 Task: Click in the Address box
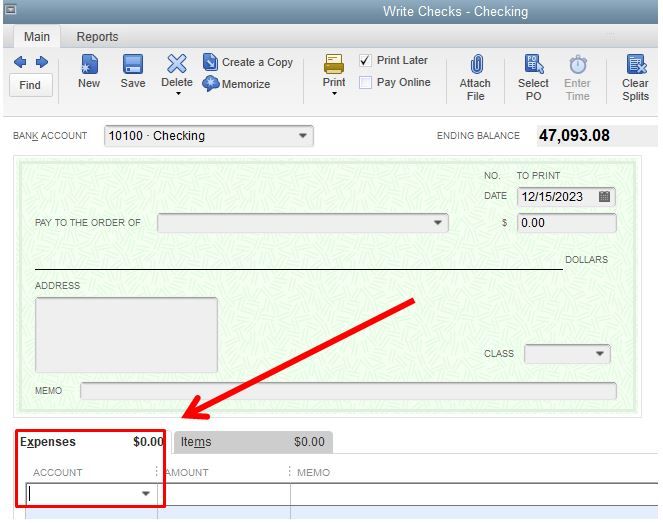pyautogui.click(x=126, y=335)
